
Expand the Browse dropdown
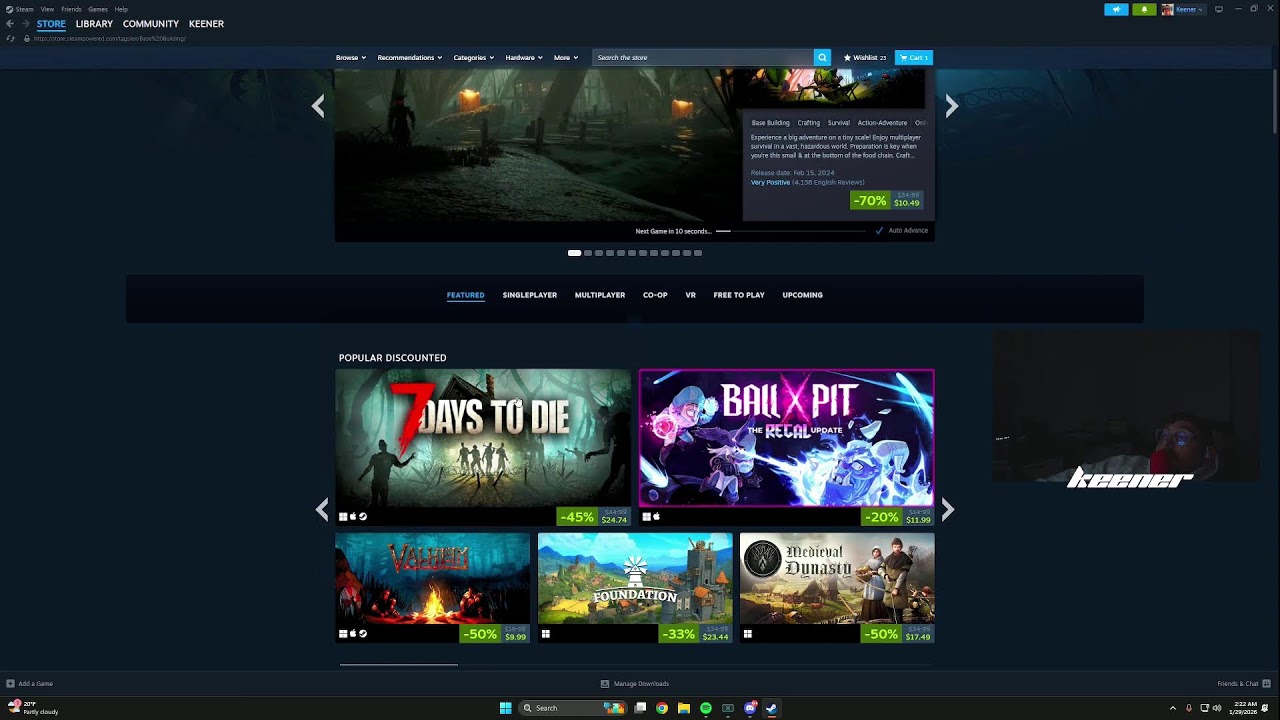[x=351, y=58]
